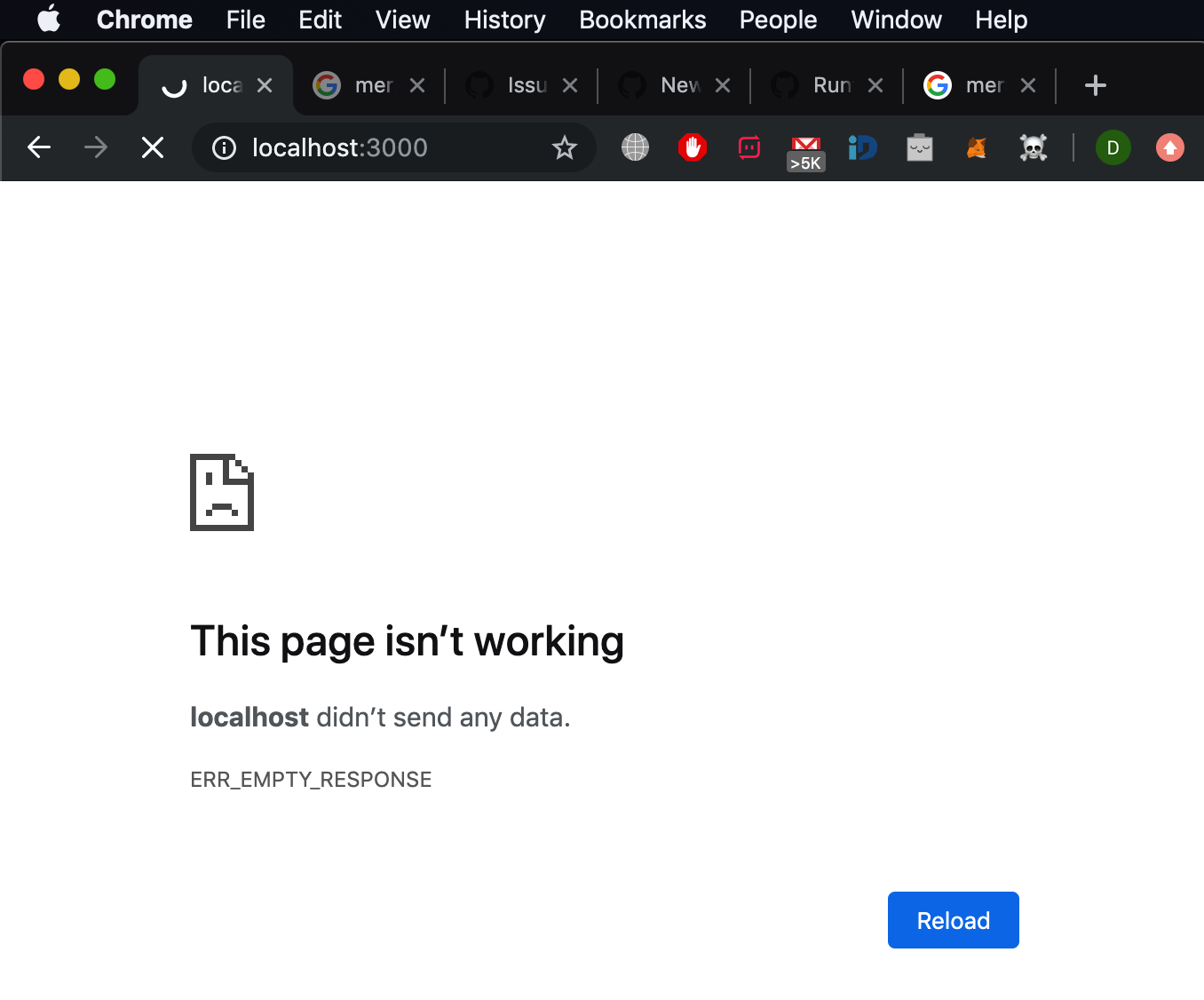Open the globe extension icon

(636, 147)
